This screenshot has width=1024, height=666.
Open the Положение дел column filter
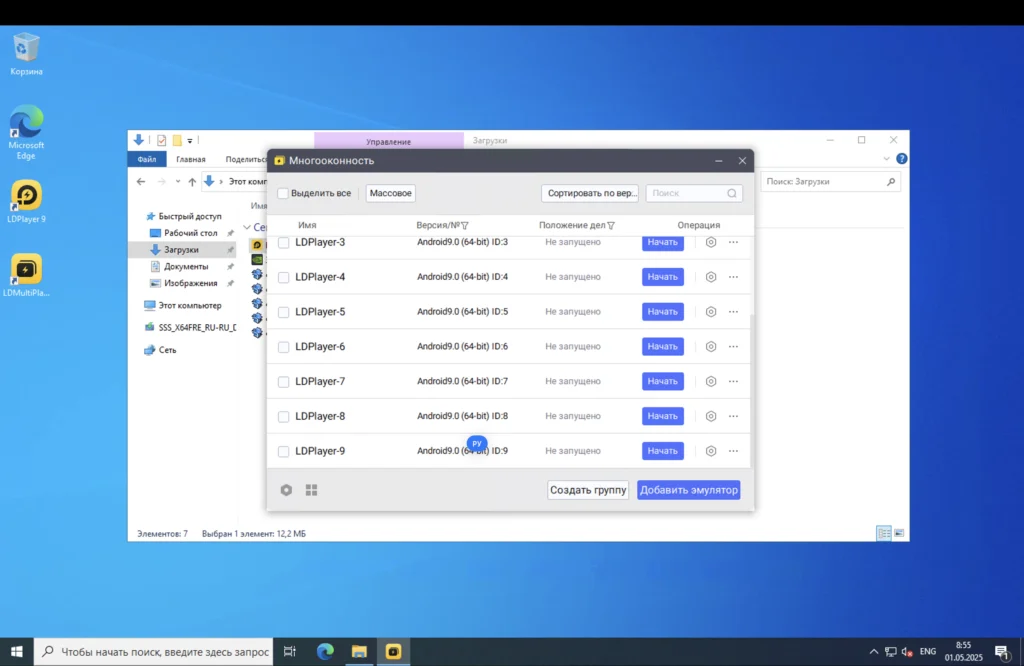tap(611, 225)
